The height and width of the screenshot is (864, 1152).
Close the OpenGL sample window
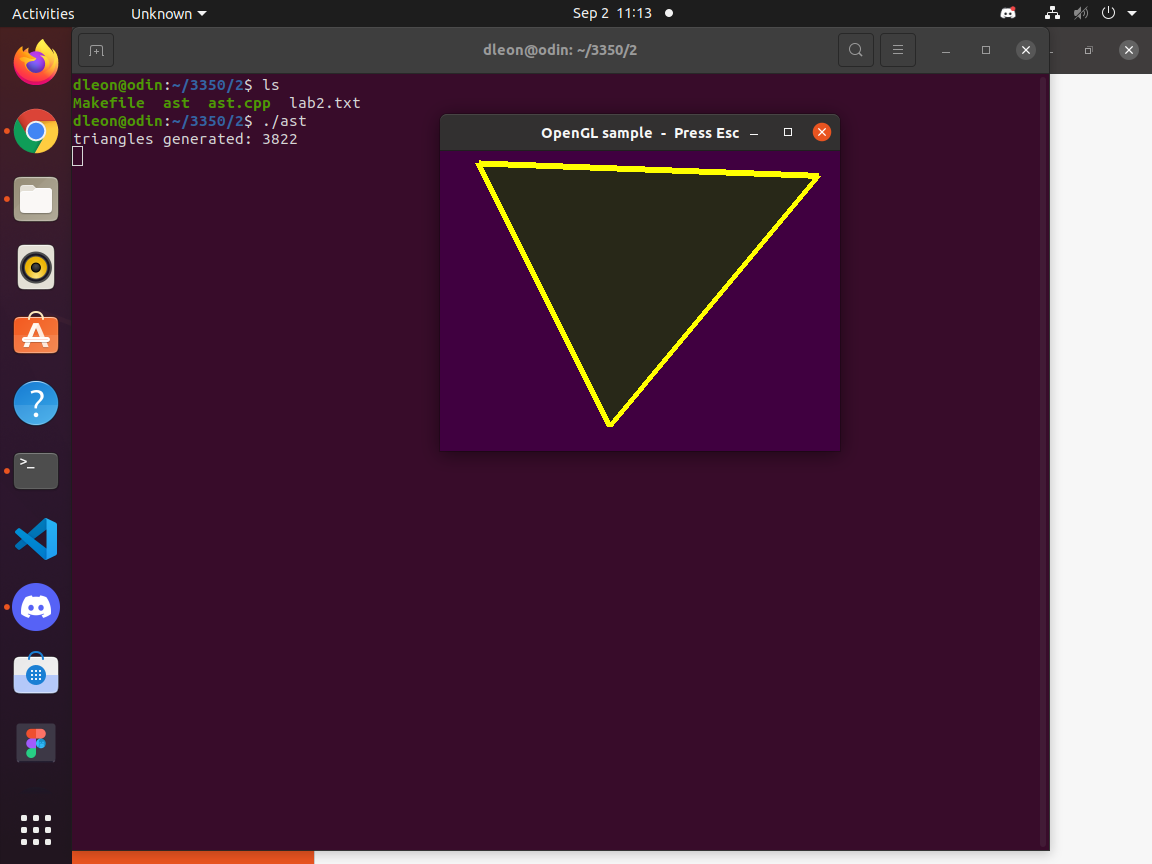[822, 132]
